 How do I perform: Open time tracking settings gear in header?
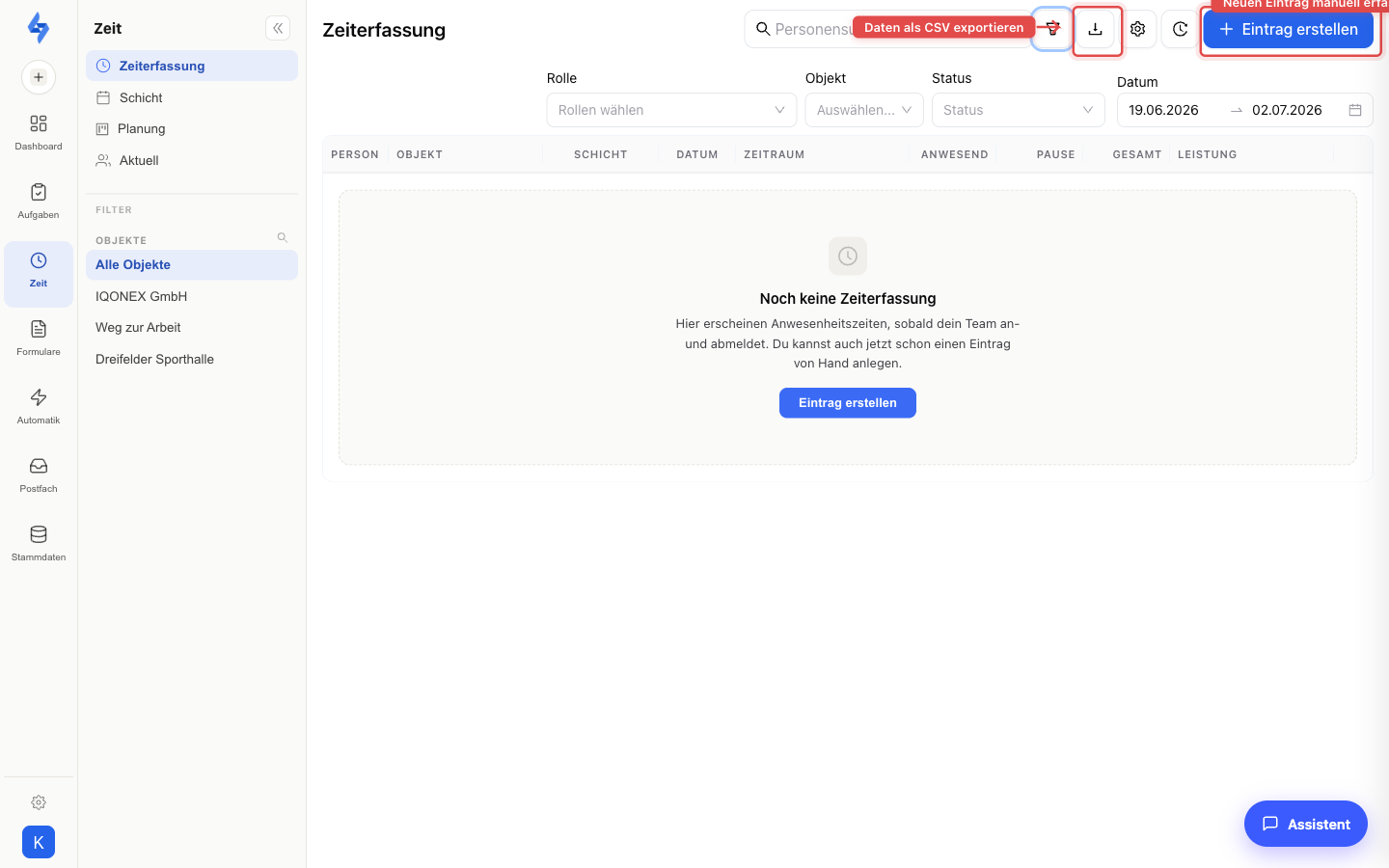pos(1138,30)
